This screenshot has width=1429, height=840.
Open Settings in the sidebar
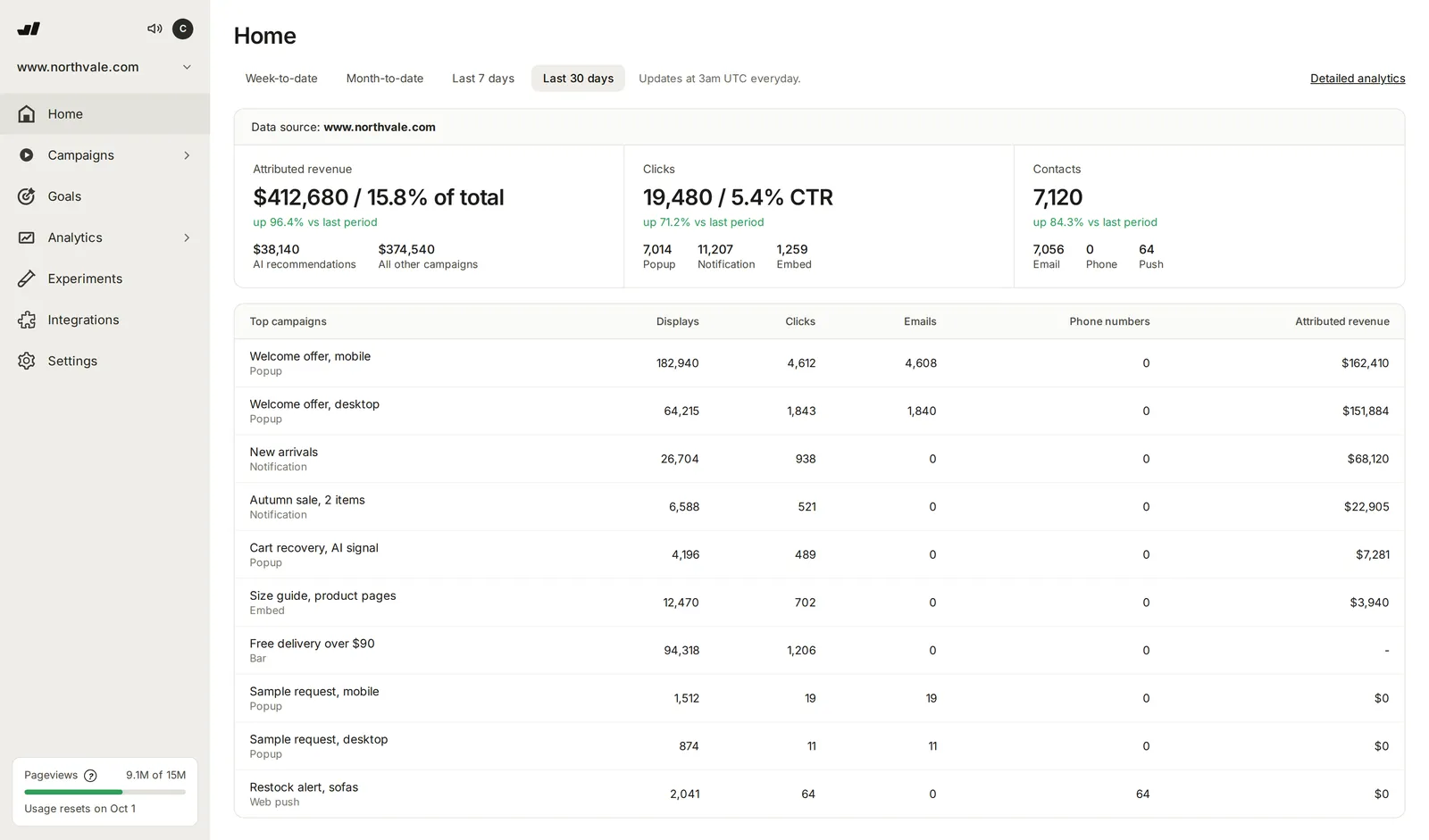[104, 361]
